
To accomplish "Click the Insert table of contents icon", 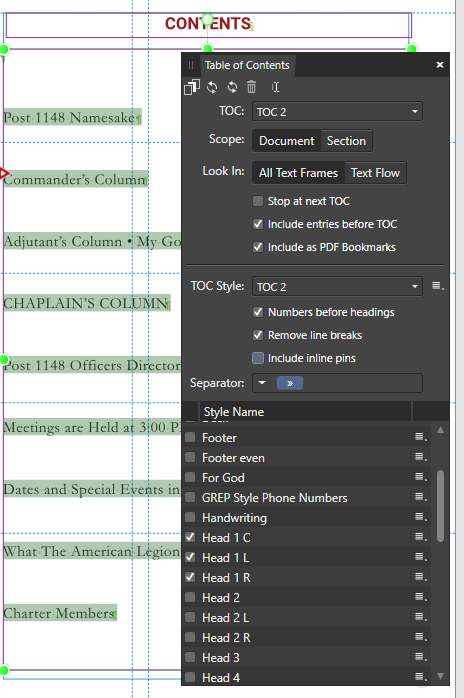I will point(191,87).
